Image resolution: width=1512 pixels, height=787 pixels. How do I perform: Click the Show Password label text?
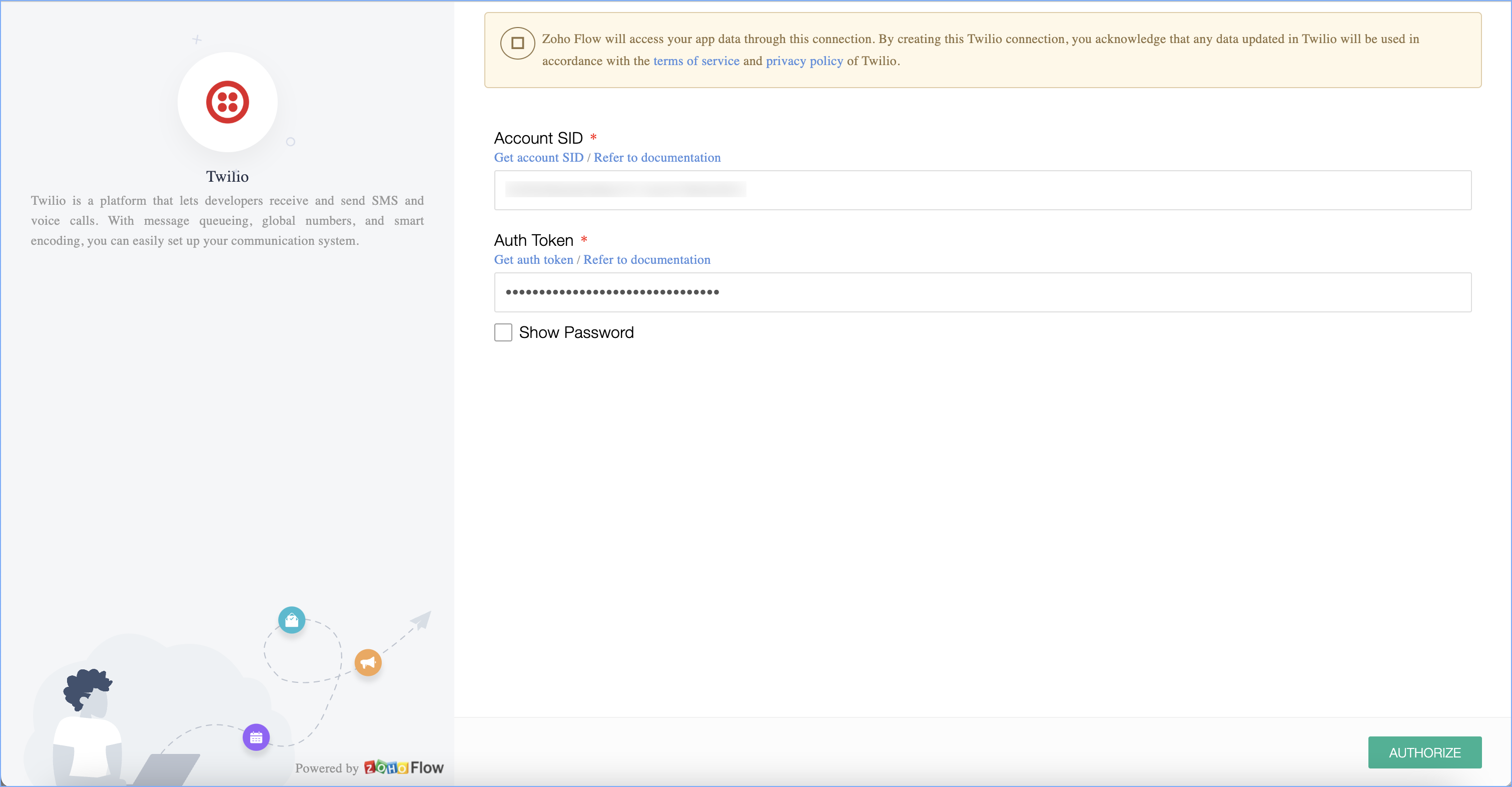(576, 332)
